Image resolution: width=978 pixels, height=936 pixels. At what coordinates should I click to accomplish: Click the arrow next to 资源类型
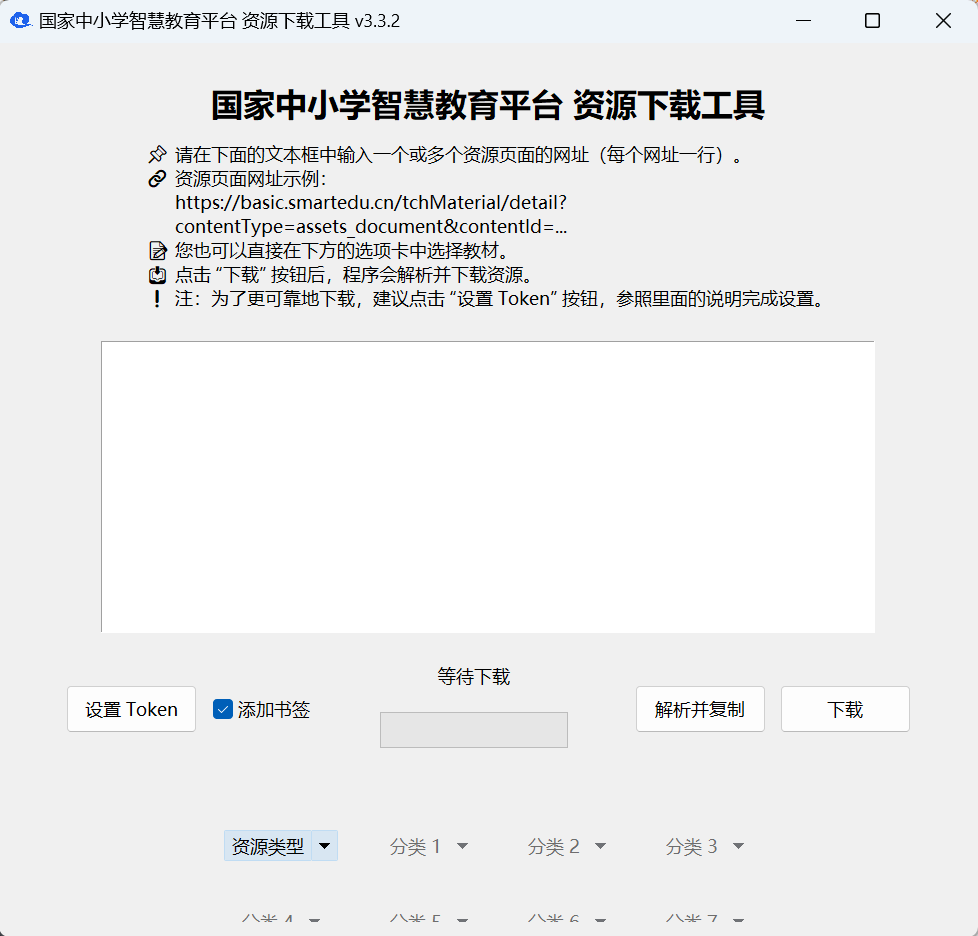coord(324,846)
